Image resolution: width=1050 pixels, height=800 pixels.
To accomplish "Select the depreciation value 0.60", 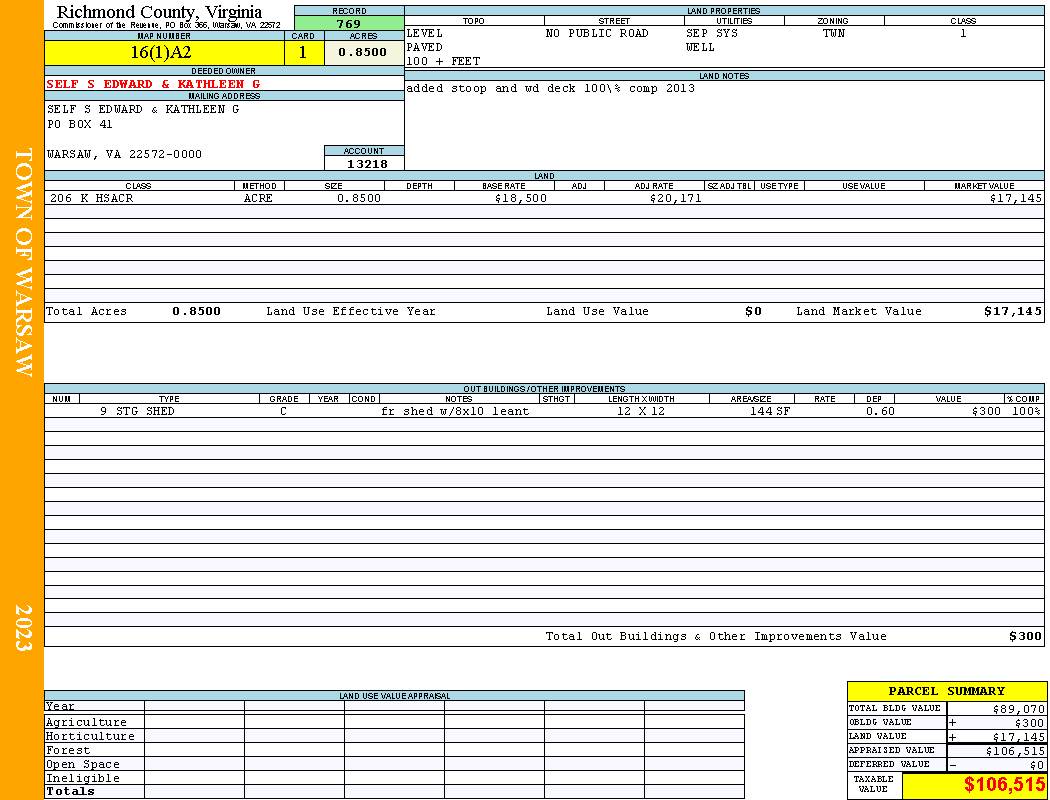I will pyautogui.click(x=880, y=411).
